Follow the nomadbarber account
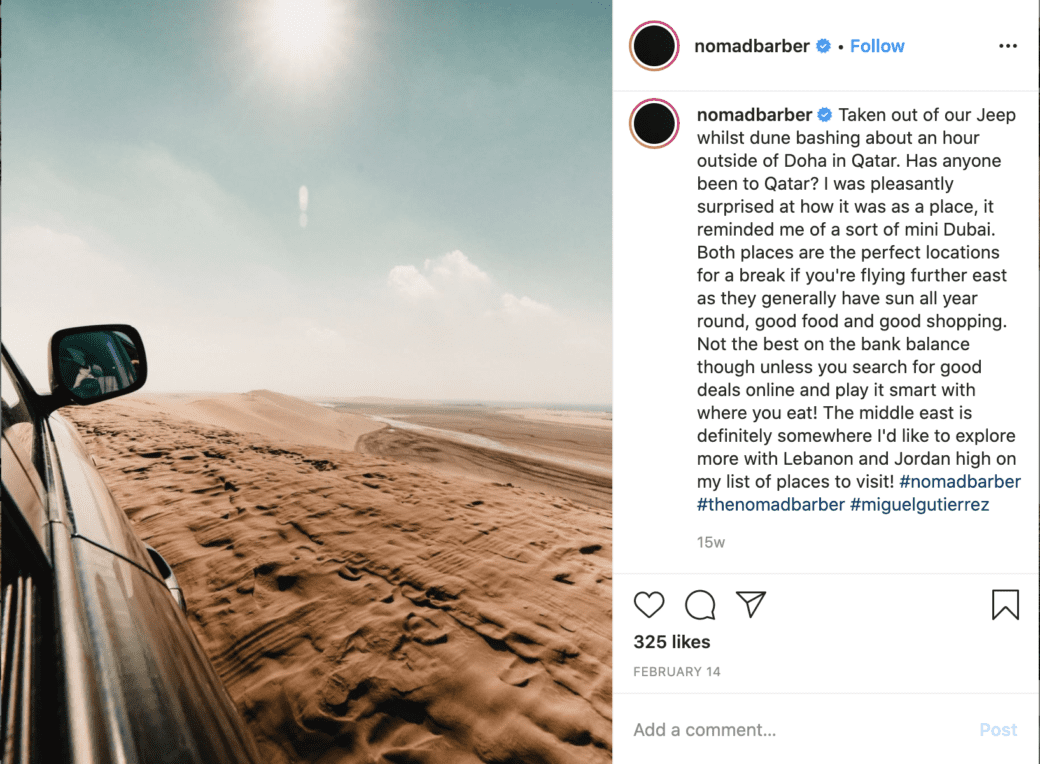Image resolution: width=1040 pixels, height=764 pixels. (877, 46)
